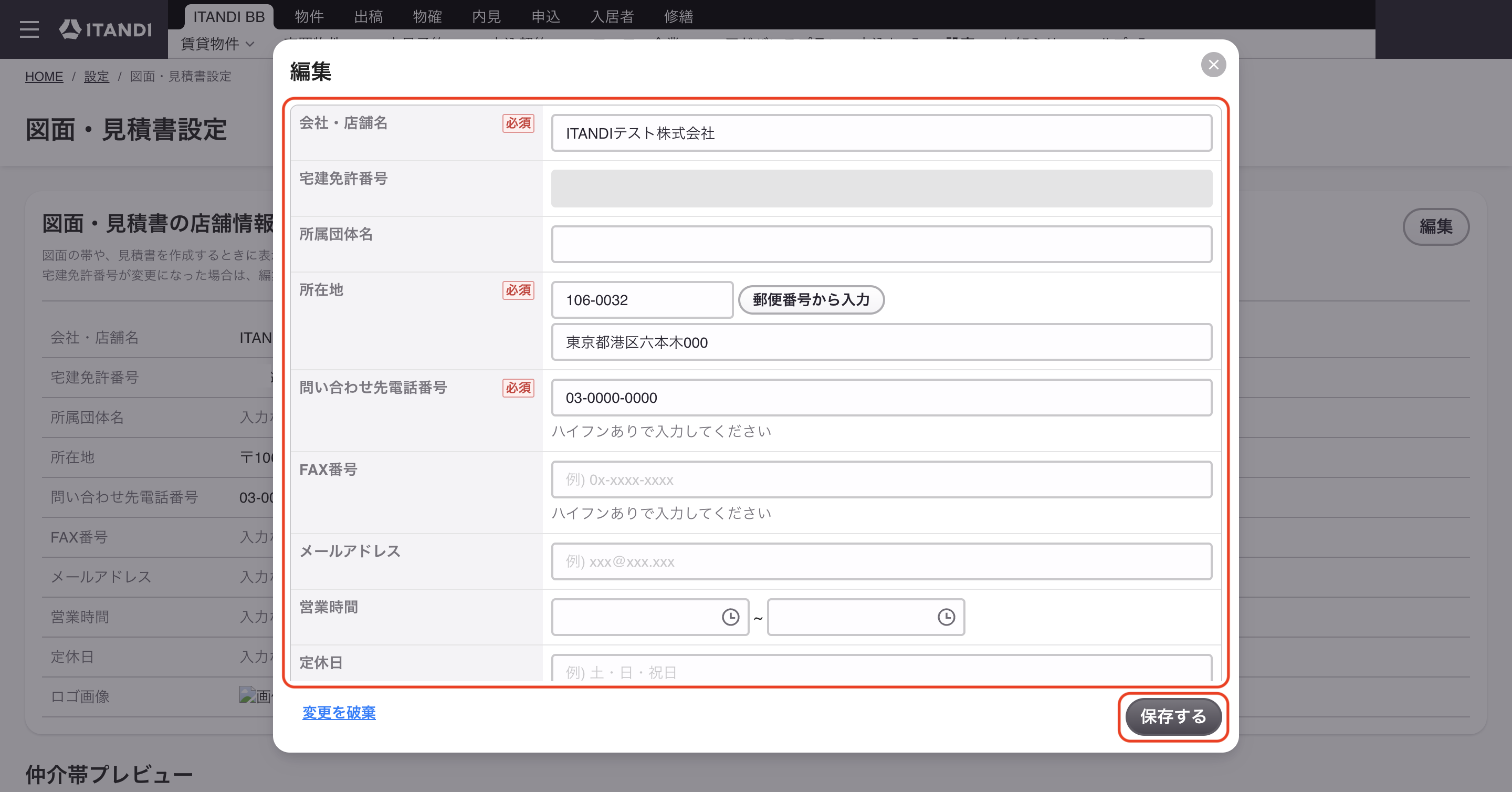Focus the 営業時間 end time field
1512x792 pixels.
coord(866,617)
